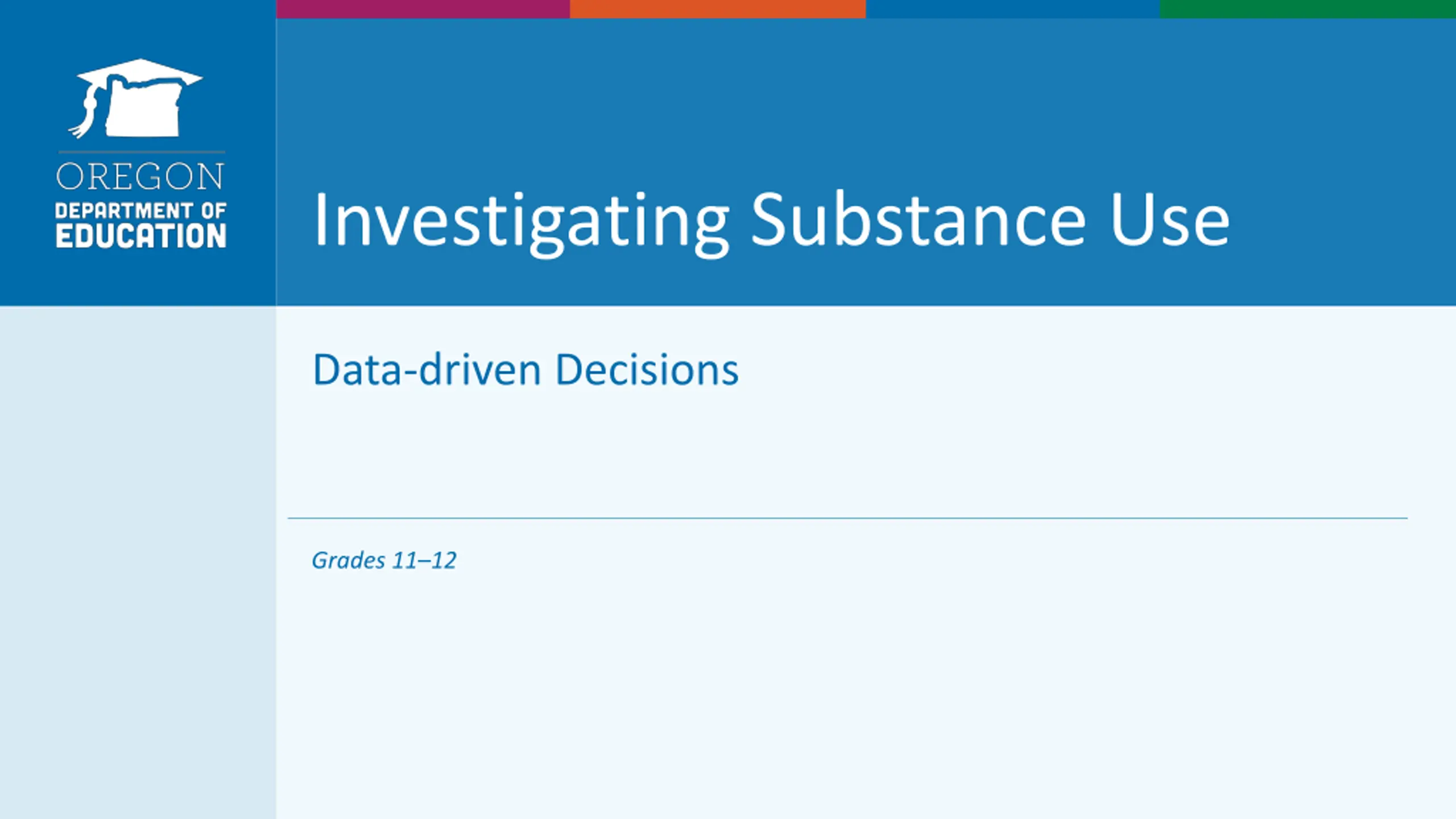Click the EDUCATION text in logo
This screenshot has width=1456, height=819.
click(x=141, y=236)
